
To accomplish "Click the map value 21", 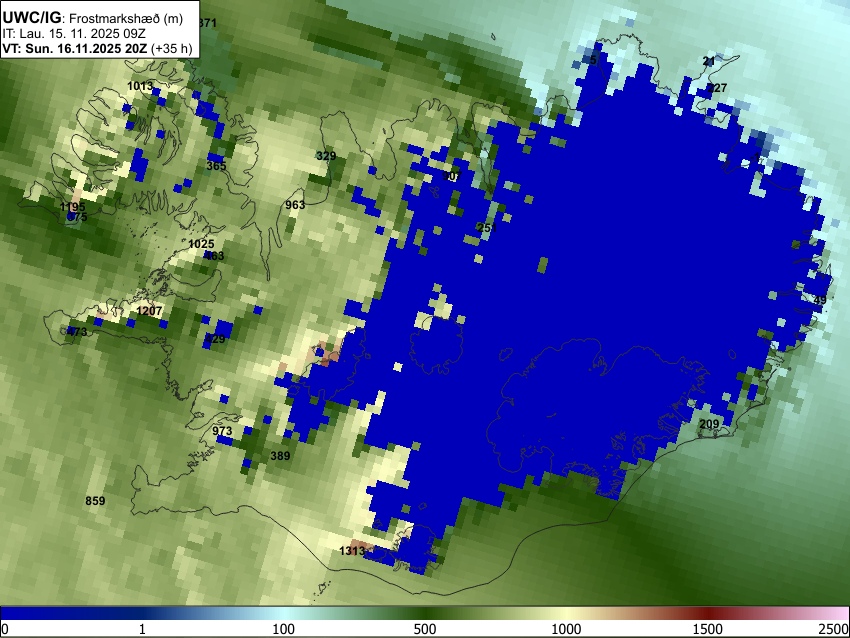I will tap(709, 61).
